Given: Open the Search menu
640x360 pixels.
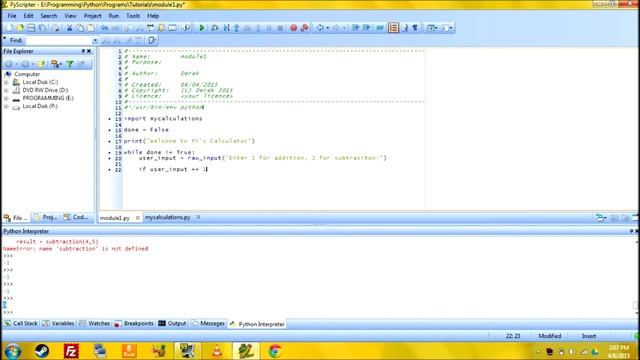Looking at the screenshot, I should tap(49, 16).
